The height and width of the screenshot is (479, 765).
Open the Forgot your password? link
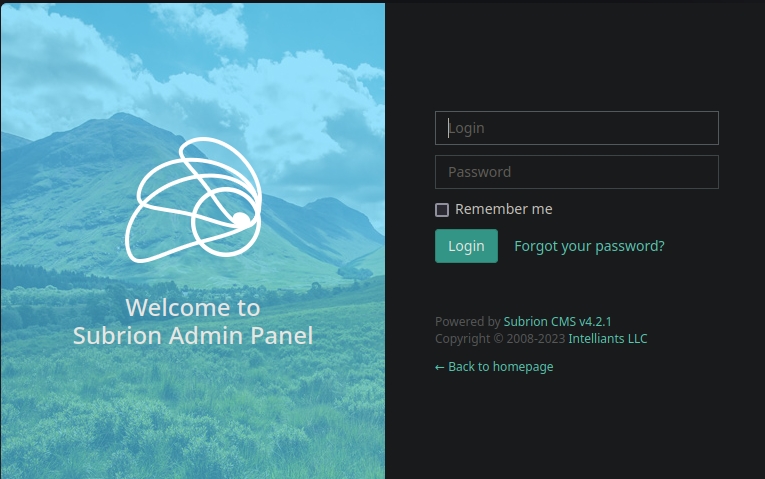589,246
